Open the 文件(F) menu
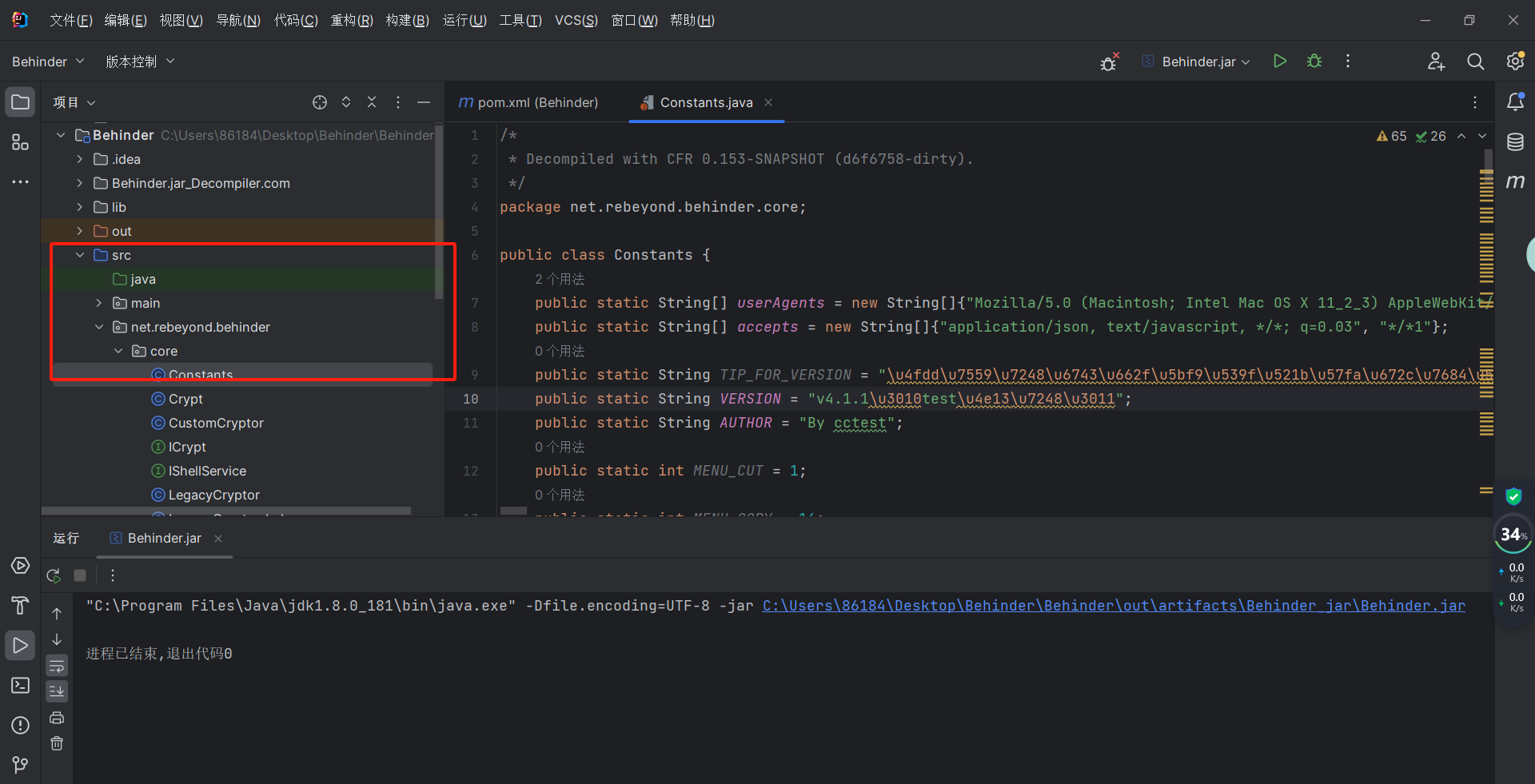Screen dimensions: 1535x784 tap(71, 20)
